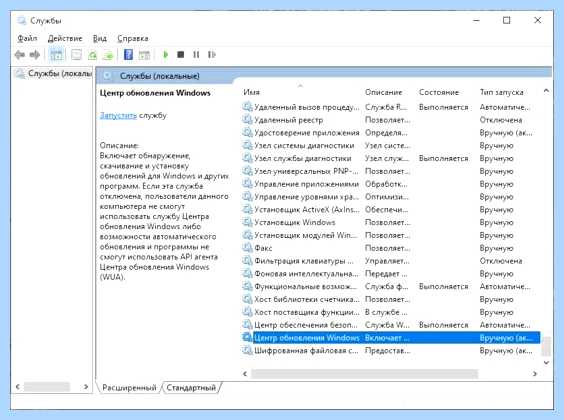
Task: Click left pane scroll left arrow
Action: tap(17, 387)
